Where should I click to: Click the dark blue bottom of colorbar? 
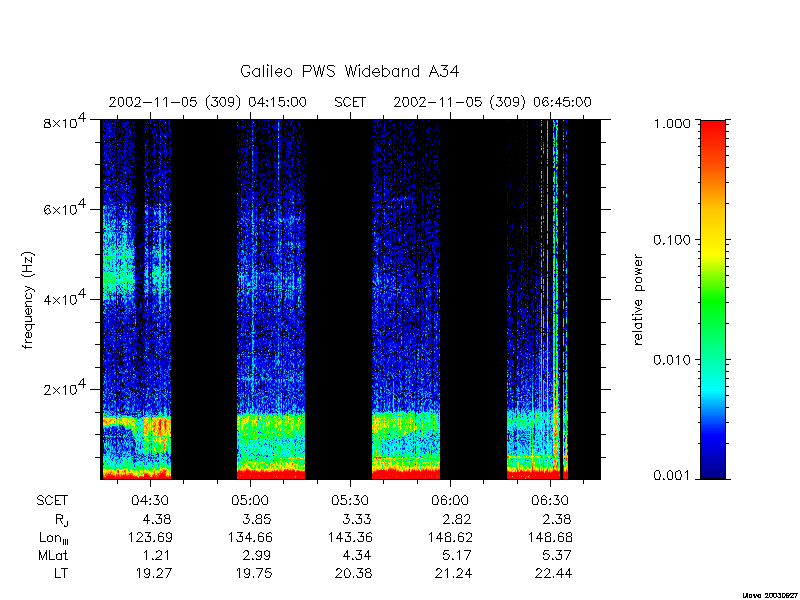point(713,468)
